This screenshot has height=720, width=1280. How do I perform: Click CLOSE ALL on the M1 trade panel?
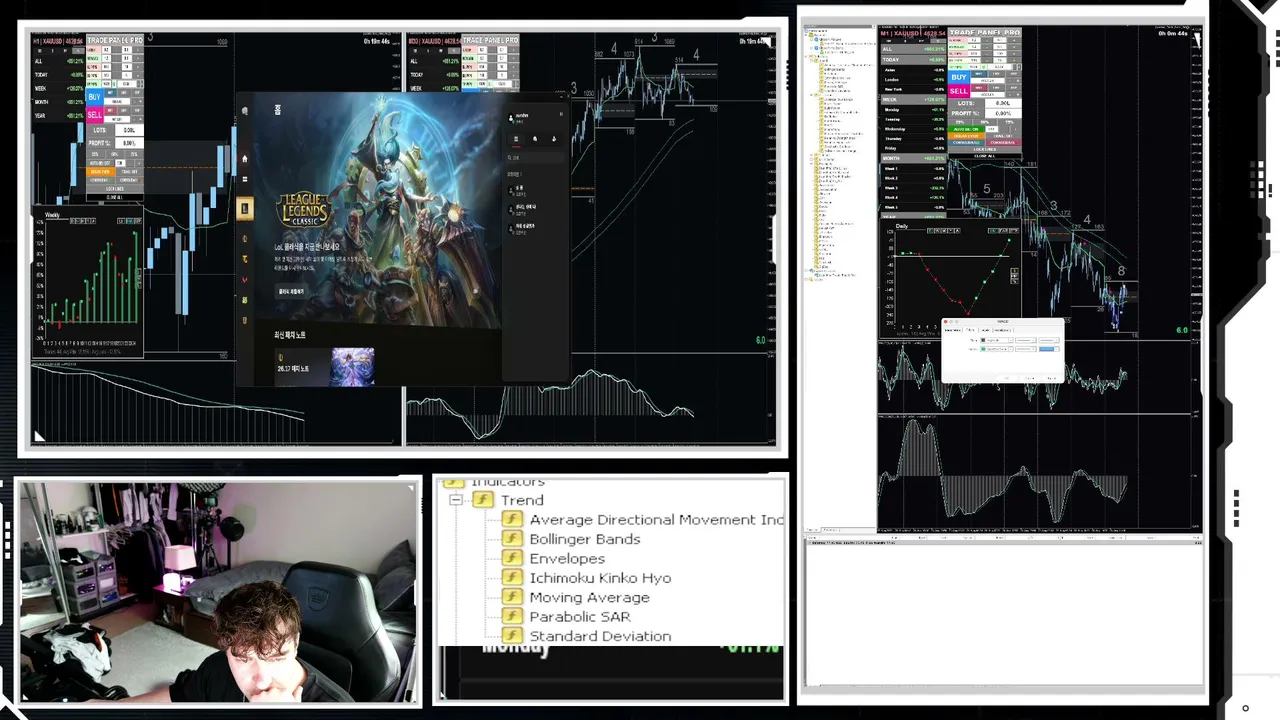tap(985, 156)
